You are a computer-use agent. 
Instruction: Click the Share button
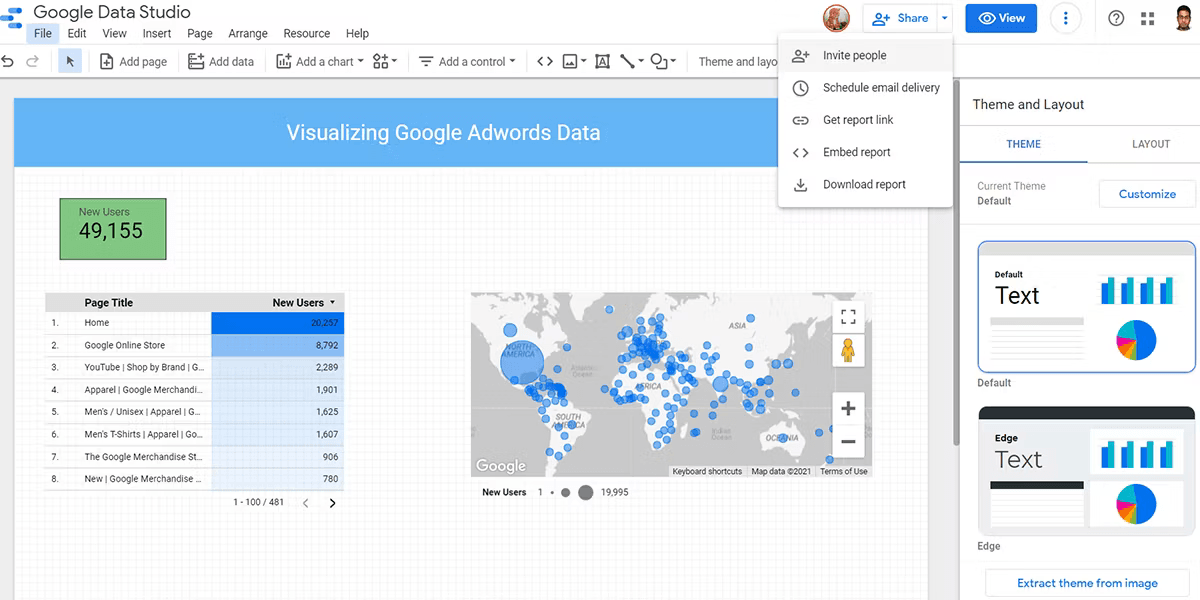click(900, 18)
